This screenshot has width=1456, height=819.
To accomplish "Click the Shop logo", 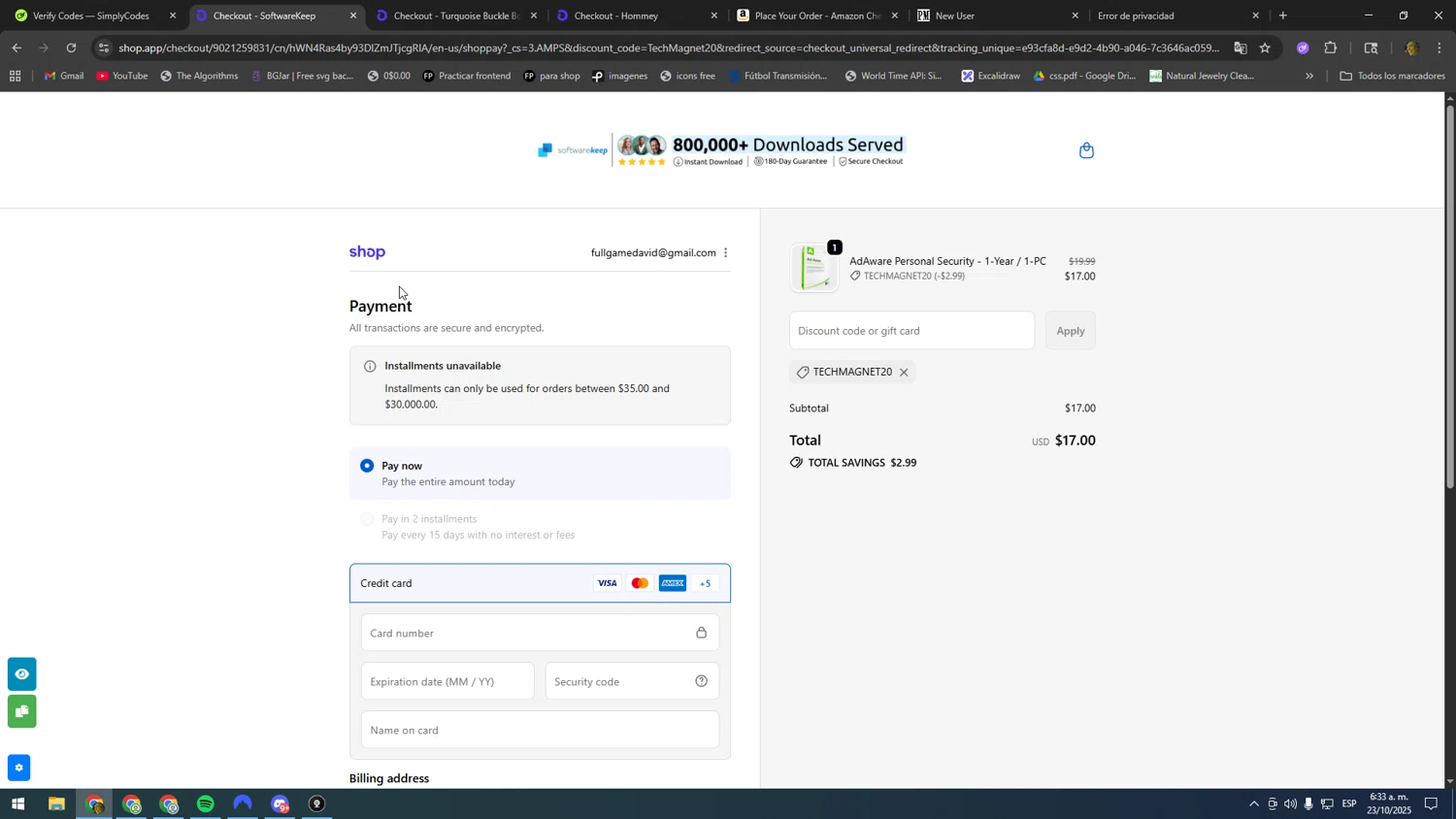I will pos(367,252).
